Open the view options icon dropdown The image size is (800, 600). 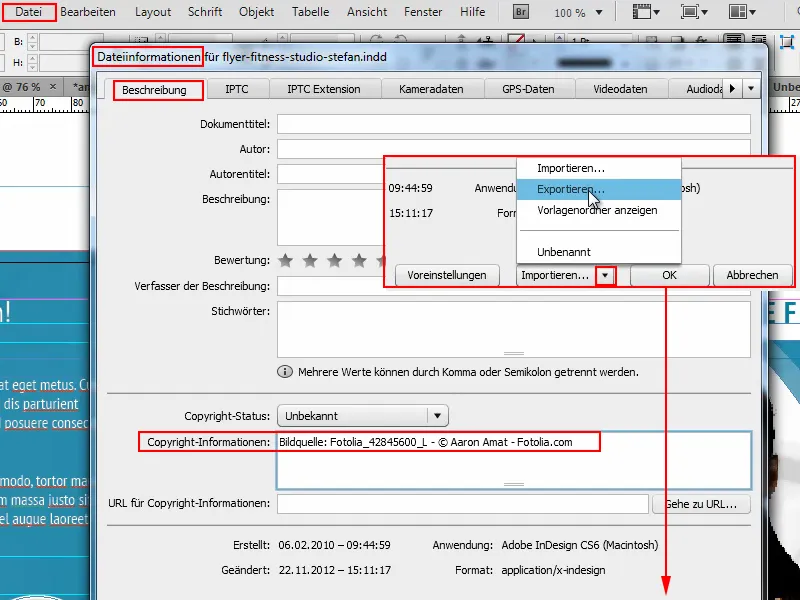click(x=646, y=12)
